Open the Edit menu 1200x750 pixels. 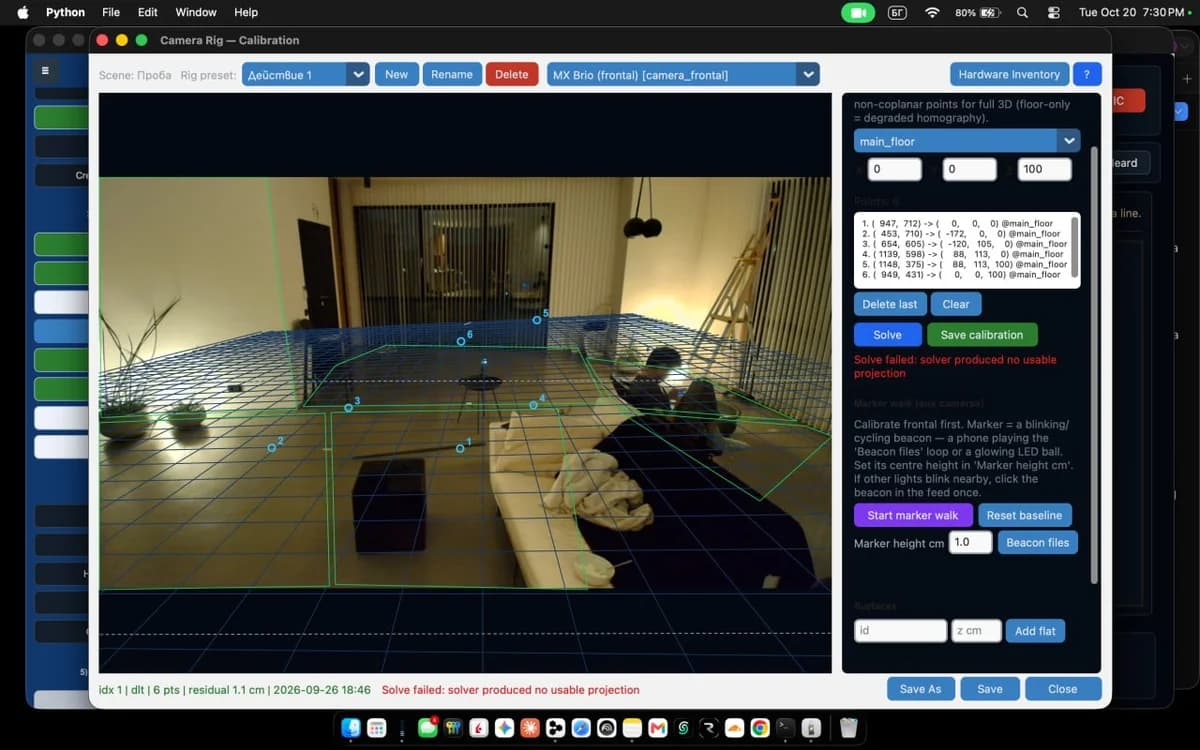[x=148, y=12]
